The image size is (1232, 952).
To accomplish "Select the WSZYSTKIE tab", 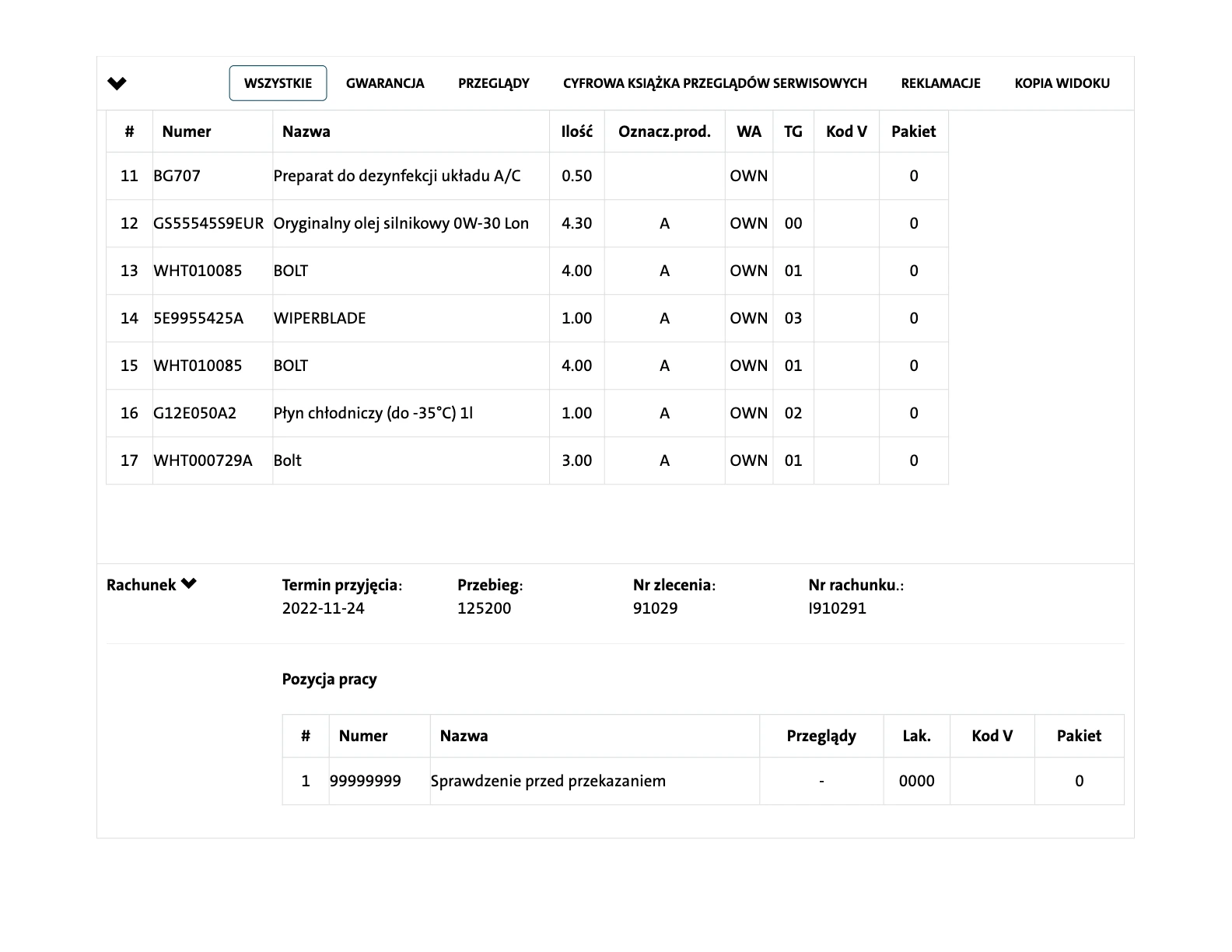I will pos(278,83).
